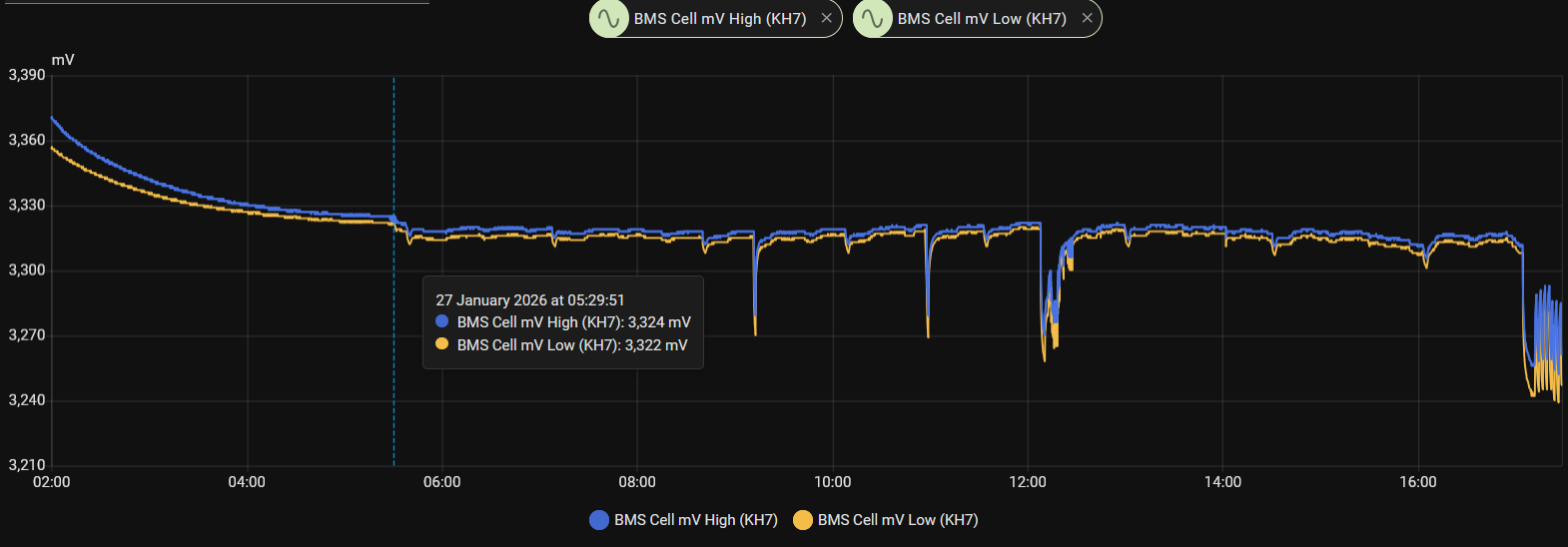Click the 3,300 label on the voltage axis
The width and height of the screenshot is (1568, 547).
tap(27, 271)
